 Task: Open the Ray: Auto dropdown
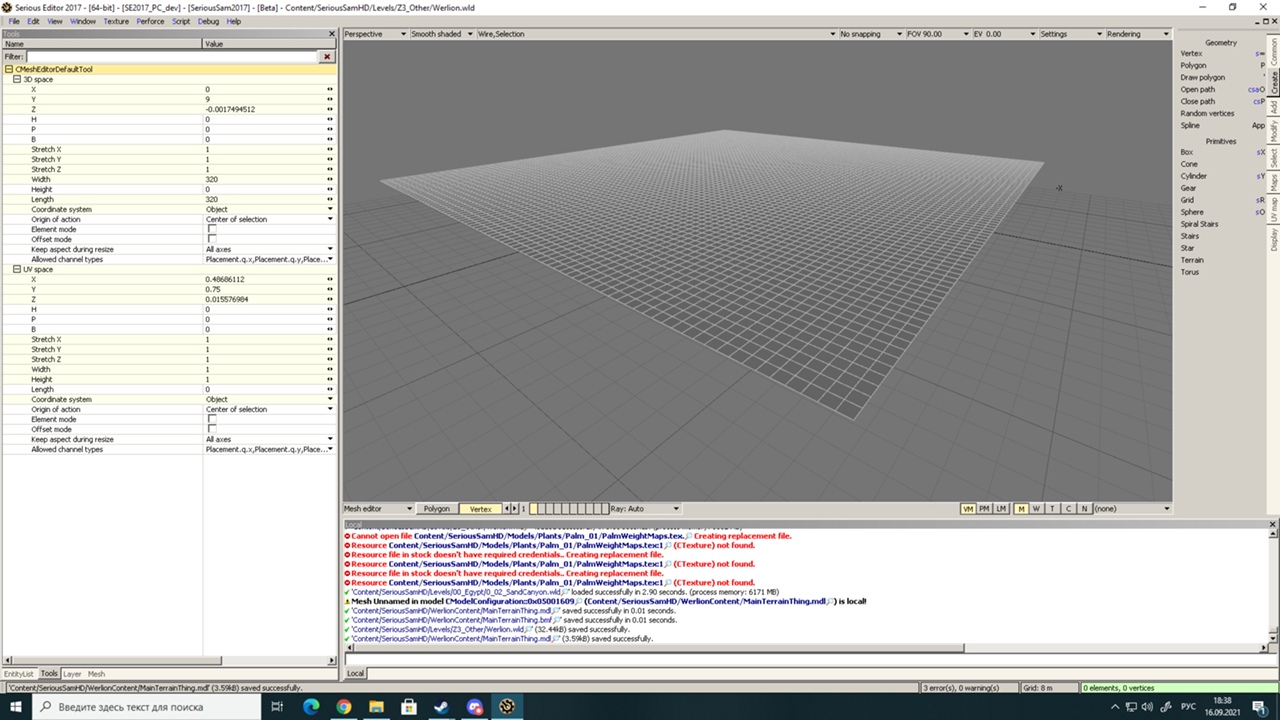(x=645, y=509)
